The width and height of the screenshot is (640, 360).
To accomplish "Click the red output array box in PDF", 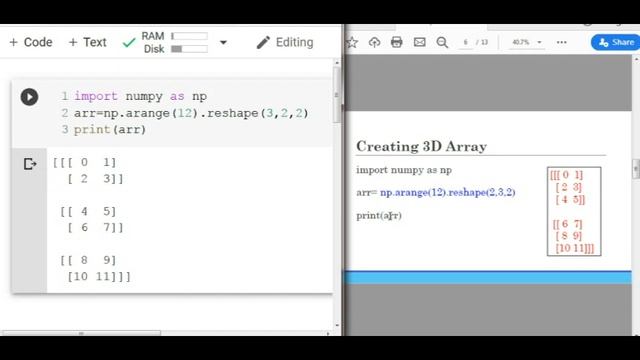I will [x=574, y=211].
